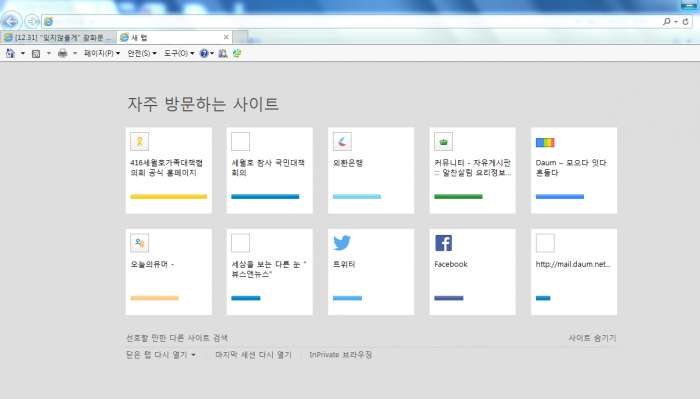Image resolution: width=700 pixels, height=399 pixels.
Task: Open the 페이지(P) menu
Action: (x=102, y=54)
